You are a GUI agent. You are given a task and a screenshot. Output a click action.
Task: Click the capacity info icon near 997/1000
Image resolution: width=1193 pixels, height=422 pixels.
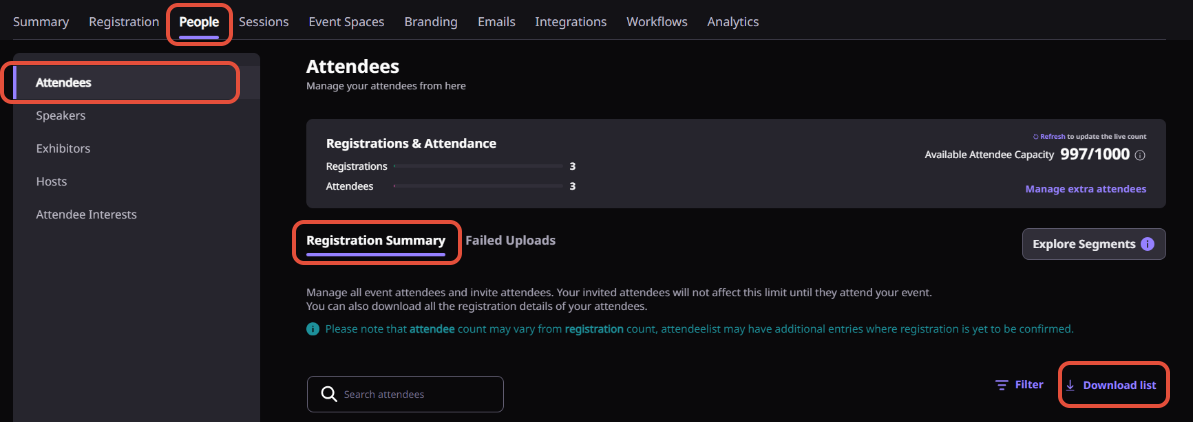[x=1140, y=155]
